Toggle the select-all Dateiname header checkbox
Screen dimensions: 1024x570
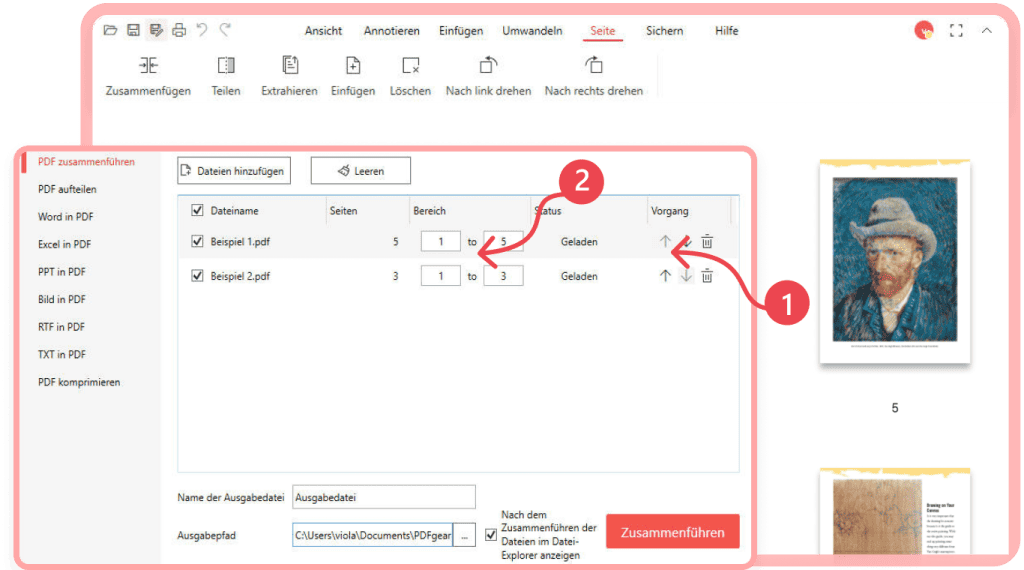point(197,210)
